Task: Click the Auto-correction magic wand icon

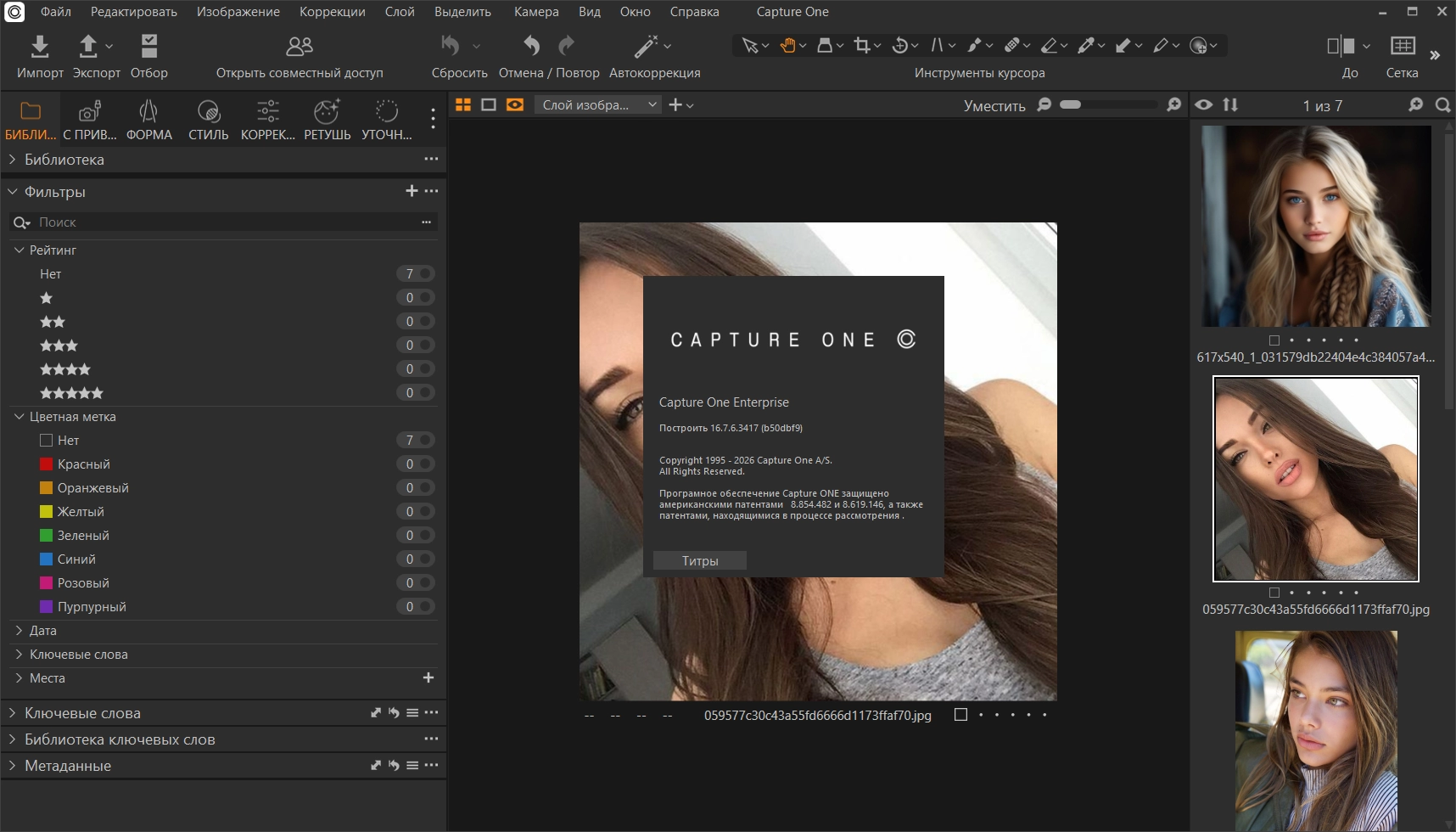Action: click(x=647, y=46)
